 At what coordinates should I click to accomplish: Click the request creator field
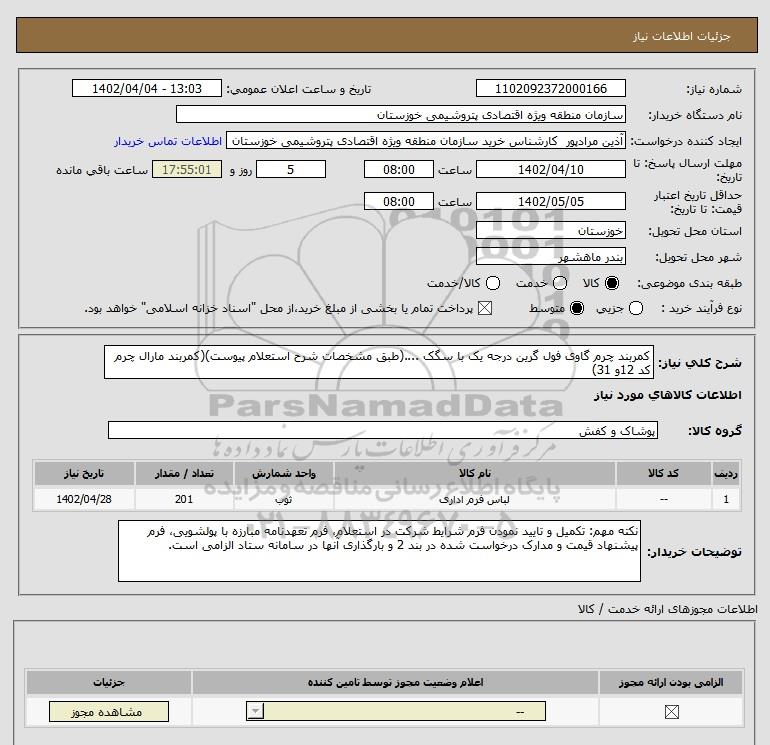click(426, 141)
